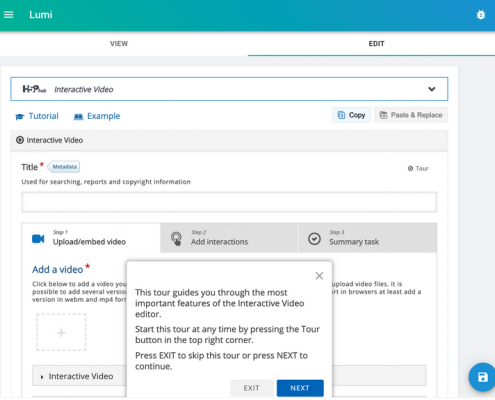Click the copy clipboard icon
Viewport: 495px width, 400px height.
click(341, 115)
